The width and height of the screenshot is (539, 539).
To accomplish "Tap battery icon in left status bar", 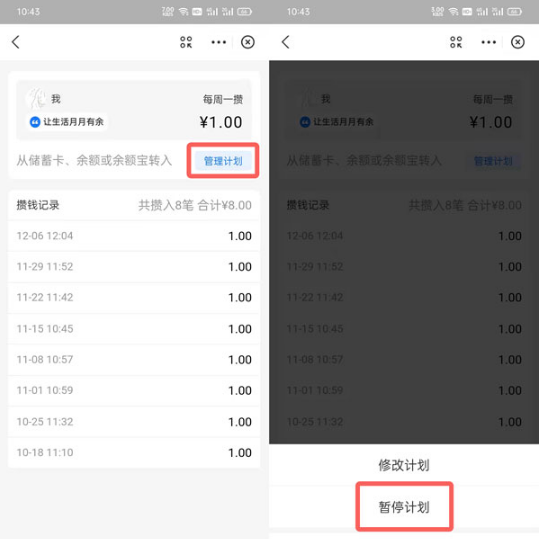I will point(244,12).
